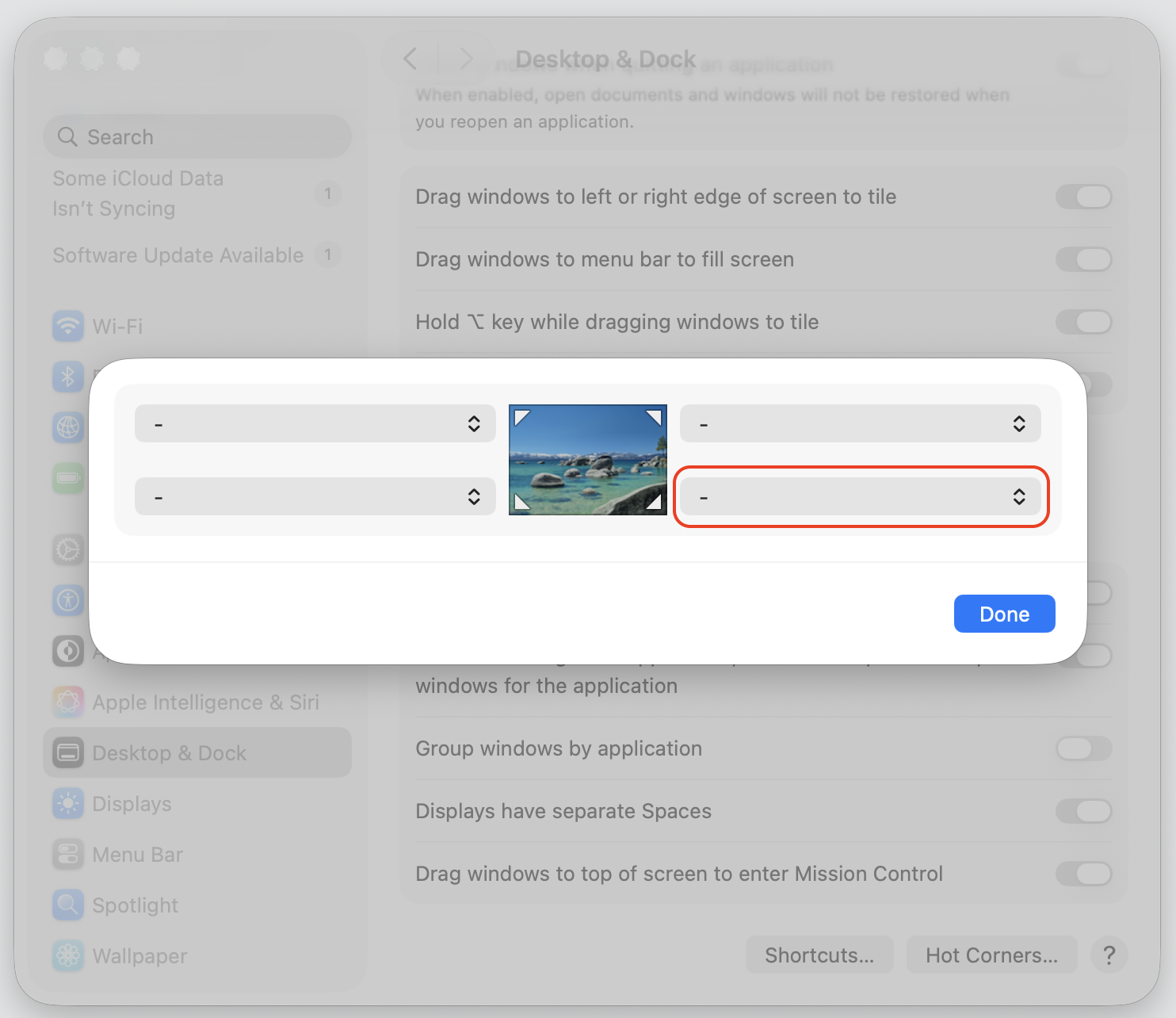Open the bottom-right hot corner dropdown
Viewport: 1176px width, 1018px height.
[x=861, y=496]
